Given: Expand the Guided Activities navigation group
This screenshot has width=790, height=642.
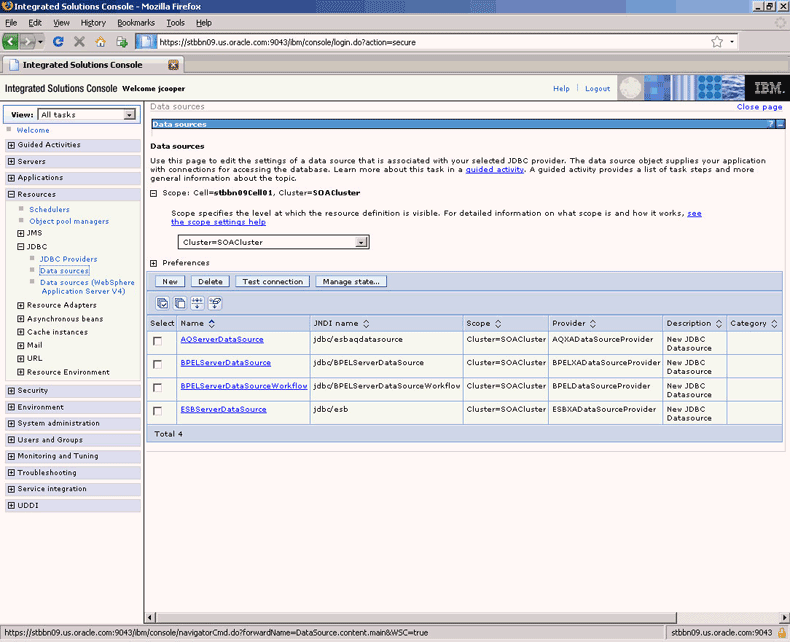Looking at the screenshot, I should click(x=11, y=145).
